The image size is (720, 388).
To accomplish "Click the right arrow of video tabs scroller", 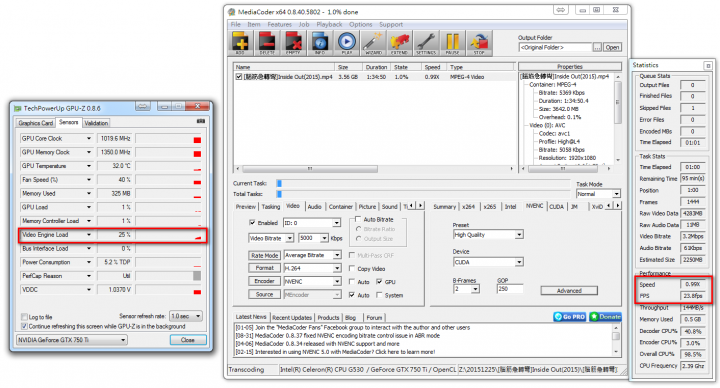I will [x=420, y=206].
